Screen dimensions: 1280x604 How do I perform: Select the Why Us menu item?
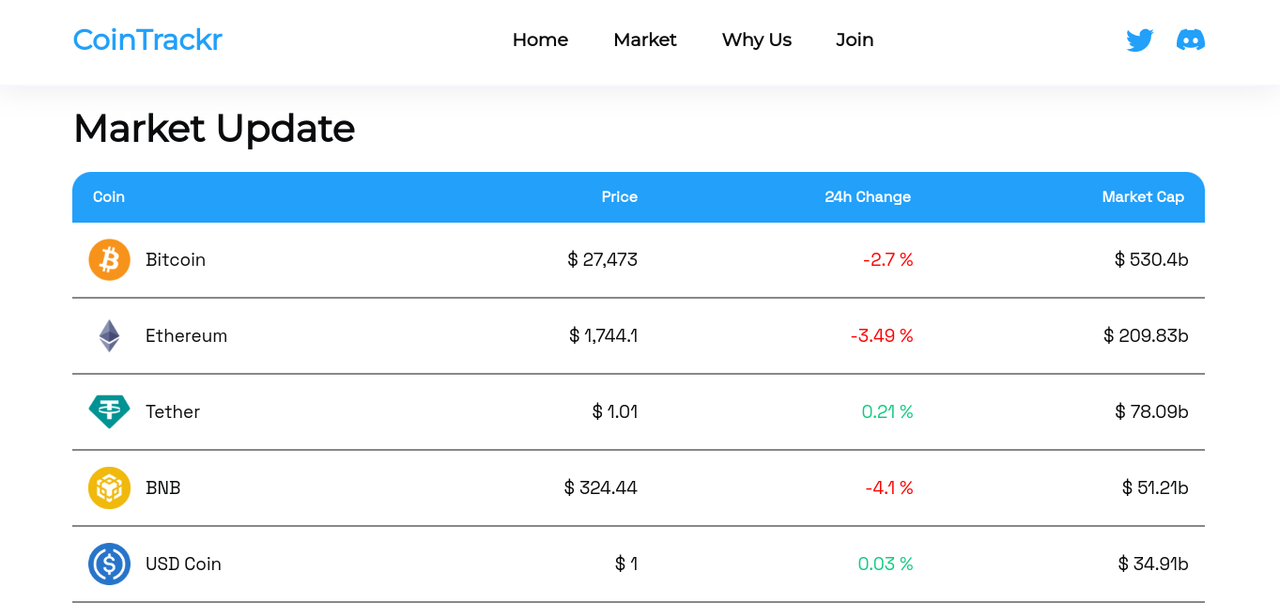point(756,40)
